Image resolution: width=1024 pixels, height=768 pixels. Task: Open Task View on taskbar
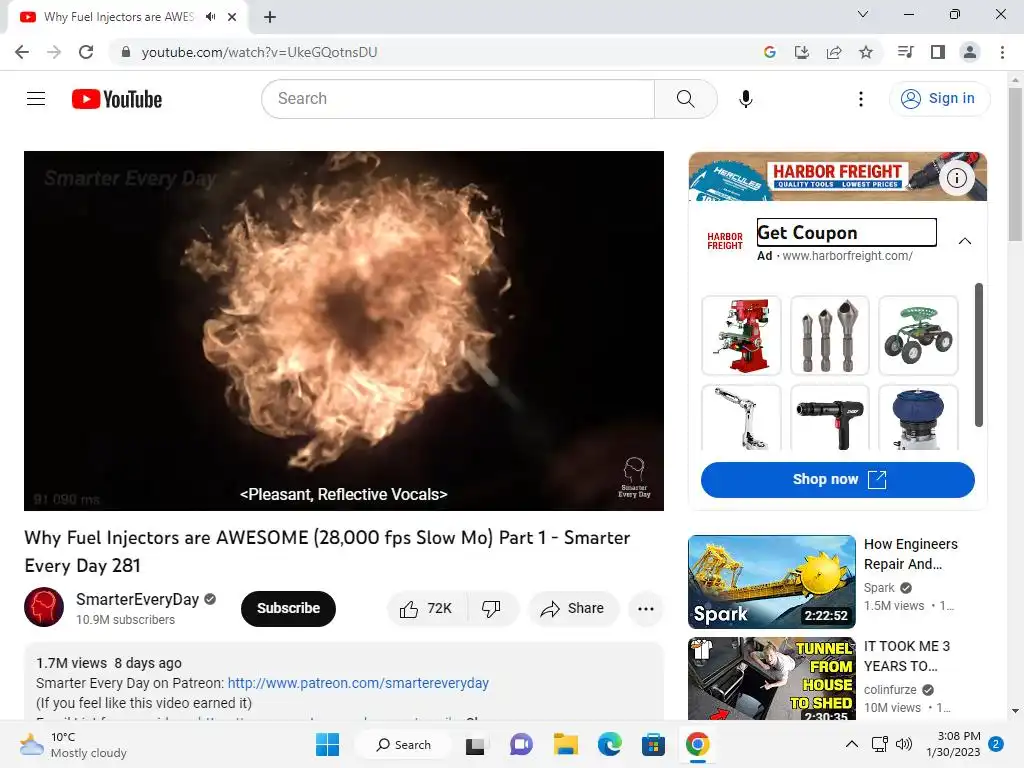tap(475, 744)
